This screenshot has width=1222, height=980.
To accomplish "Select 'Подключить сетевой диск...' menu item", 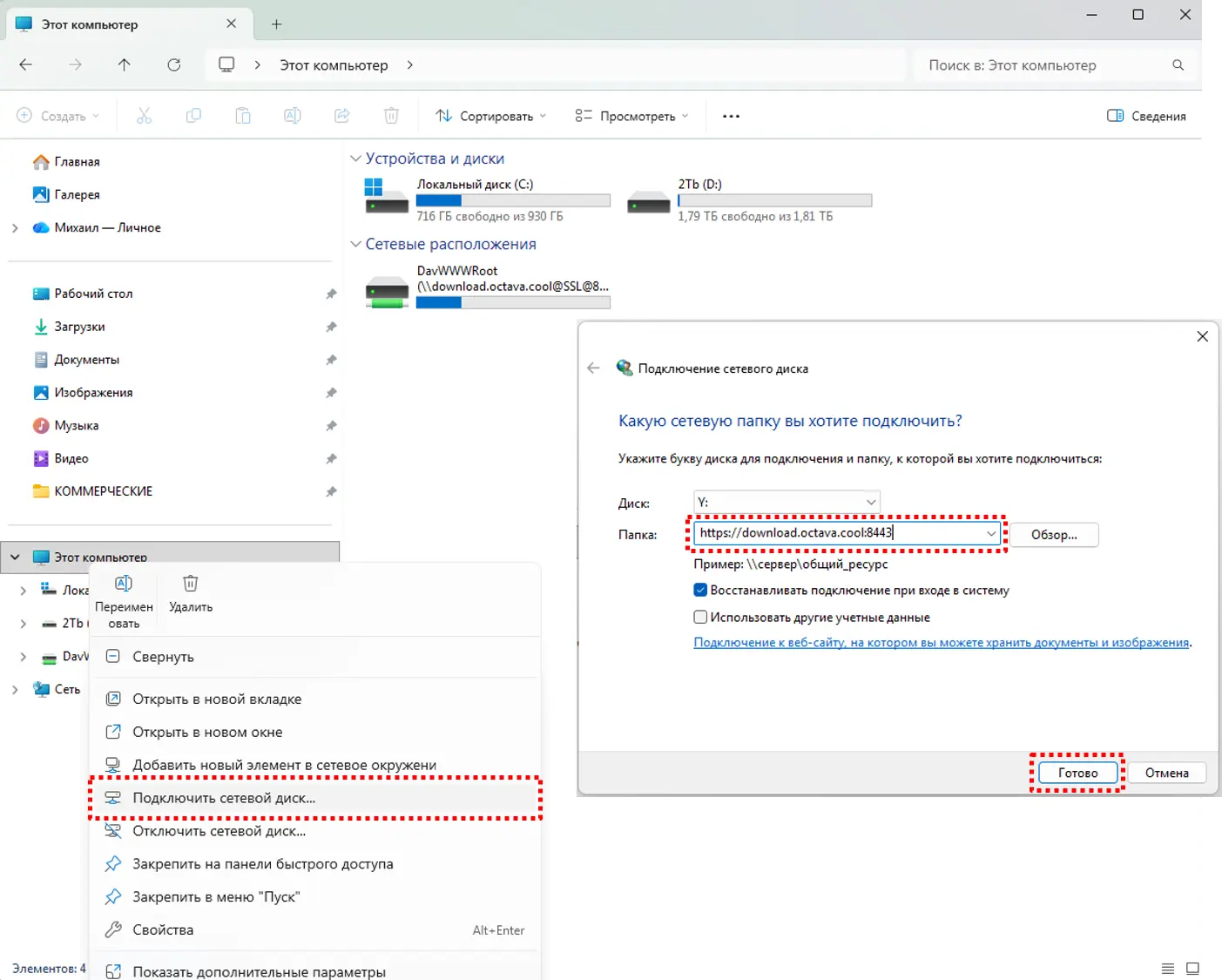I will coord(224,798).
